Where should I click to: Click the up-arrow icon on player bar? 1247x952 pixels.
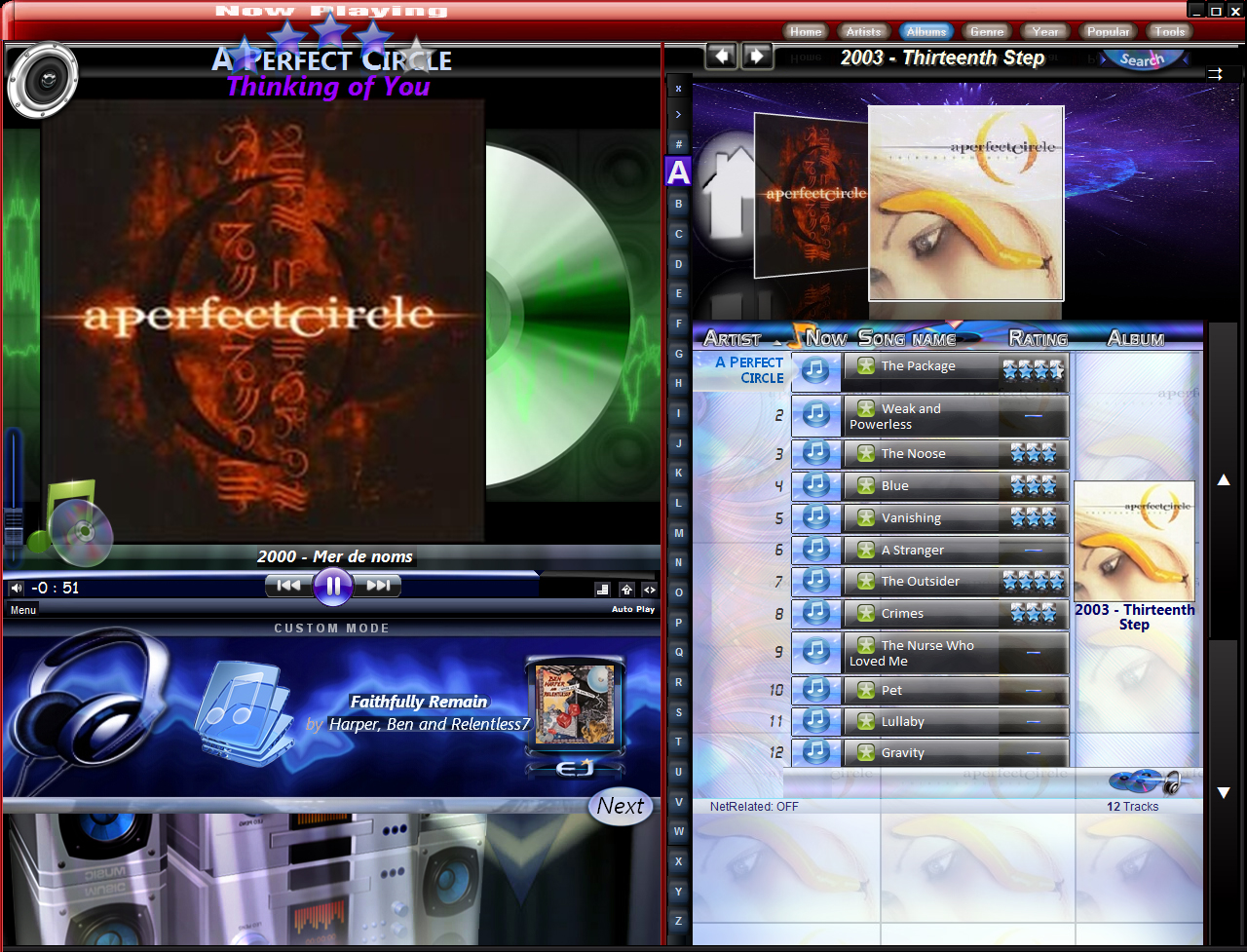(626, 590)
